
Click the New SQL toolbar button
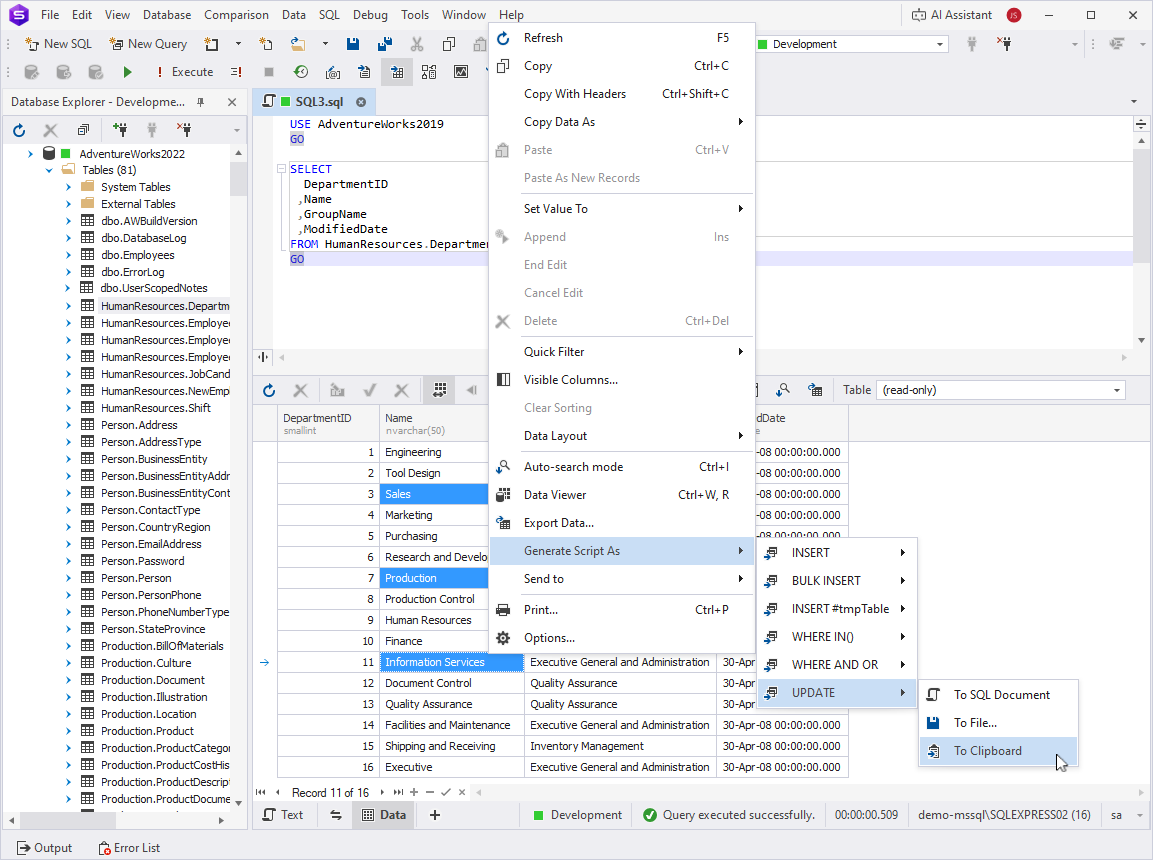point(58,44)
